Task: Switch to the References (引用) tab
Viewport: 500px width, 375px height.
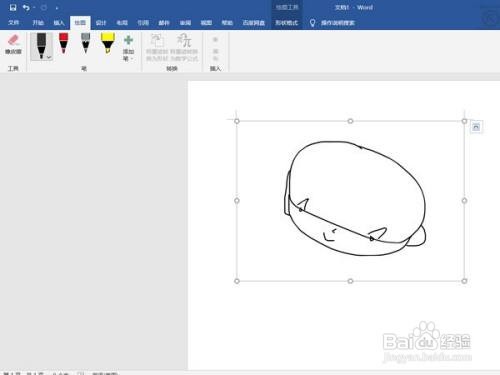Action: [x=143, y=23]
